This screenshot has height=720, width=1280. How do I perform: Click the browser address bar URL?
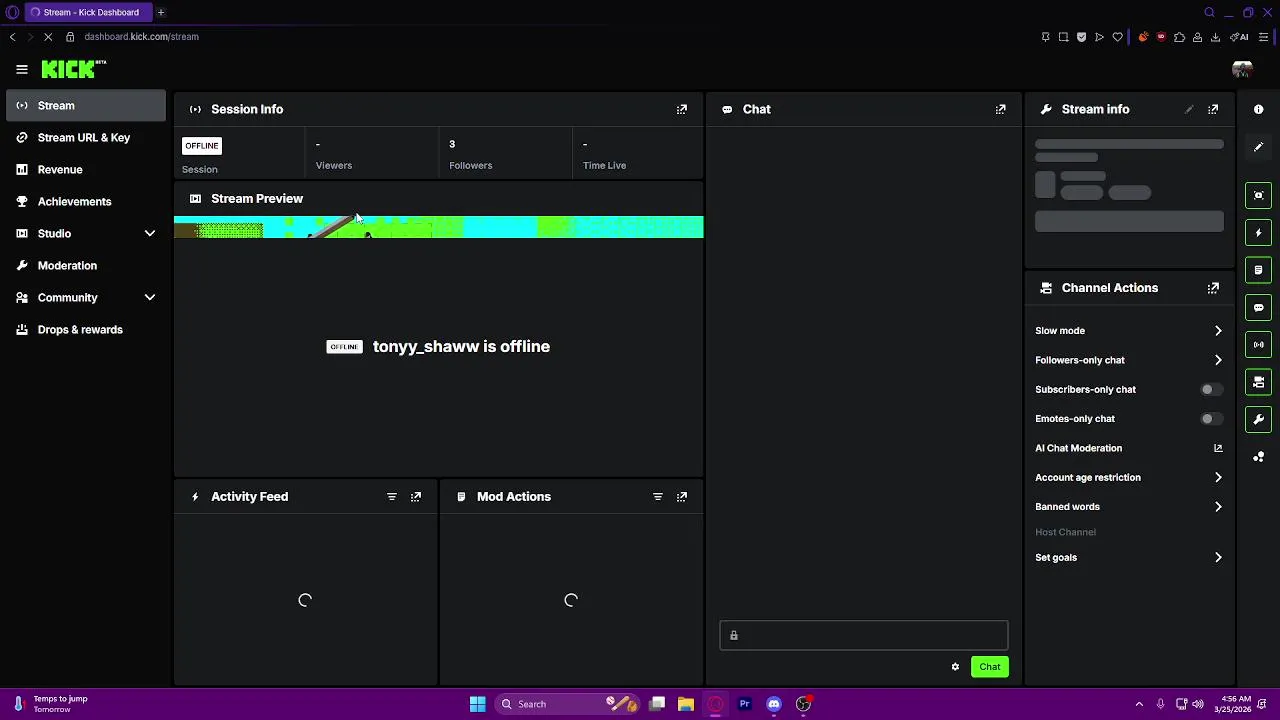click(141, 37)
